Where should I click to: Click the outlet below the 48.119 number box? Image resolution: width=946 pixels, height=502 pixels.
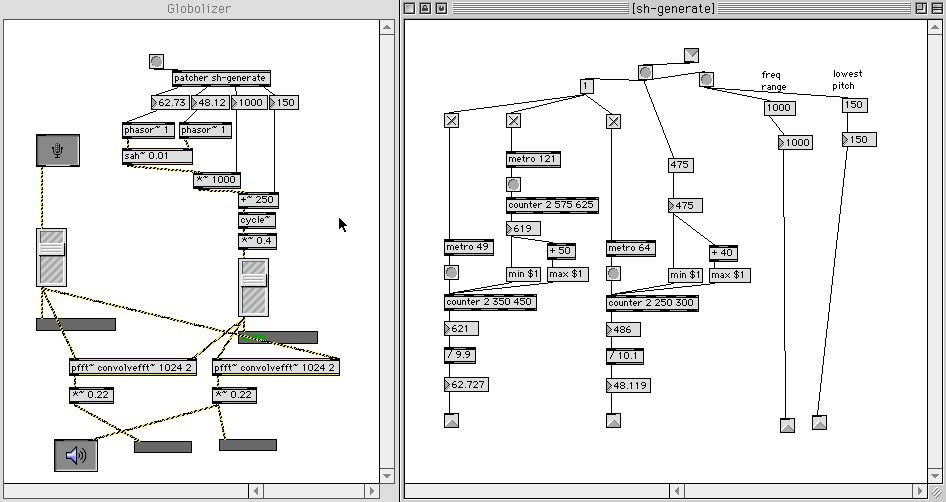point(613,421)
